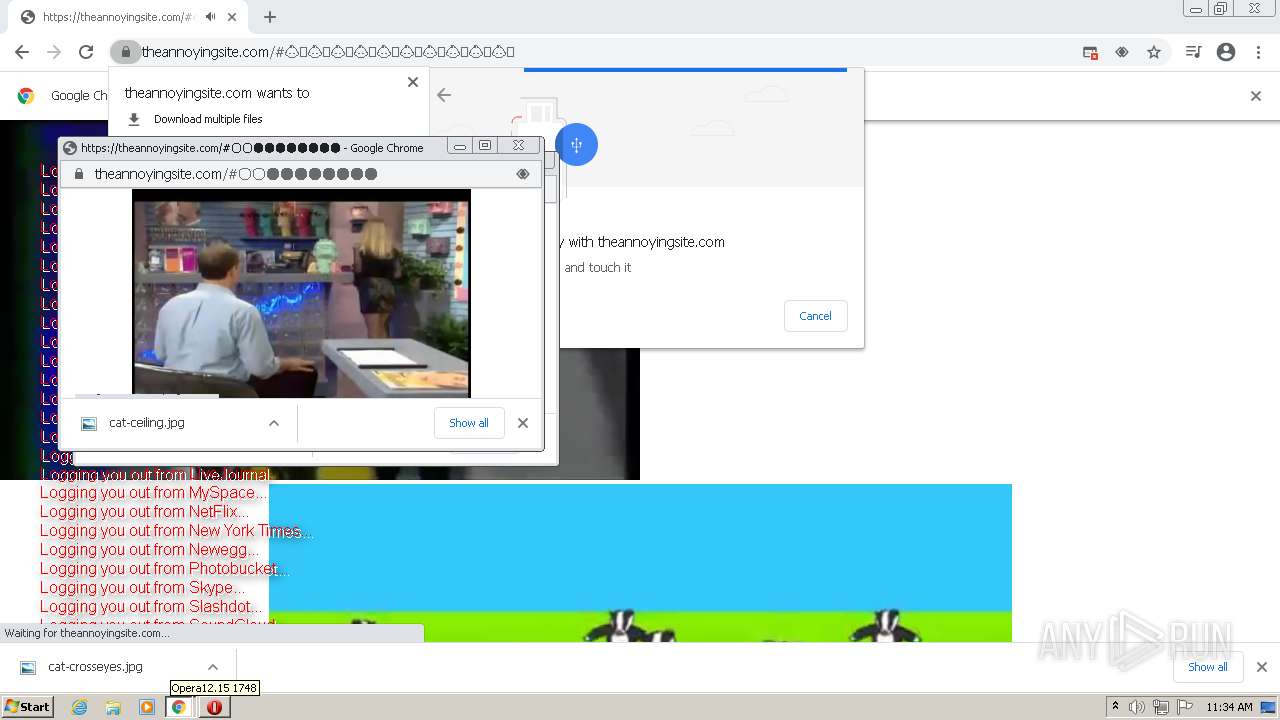Show all downloads in the popup window
Image resolution: width=1280 pixels, height=720 pixels.
(x=469, y=423)
